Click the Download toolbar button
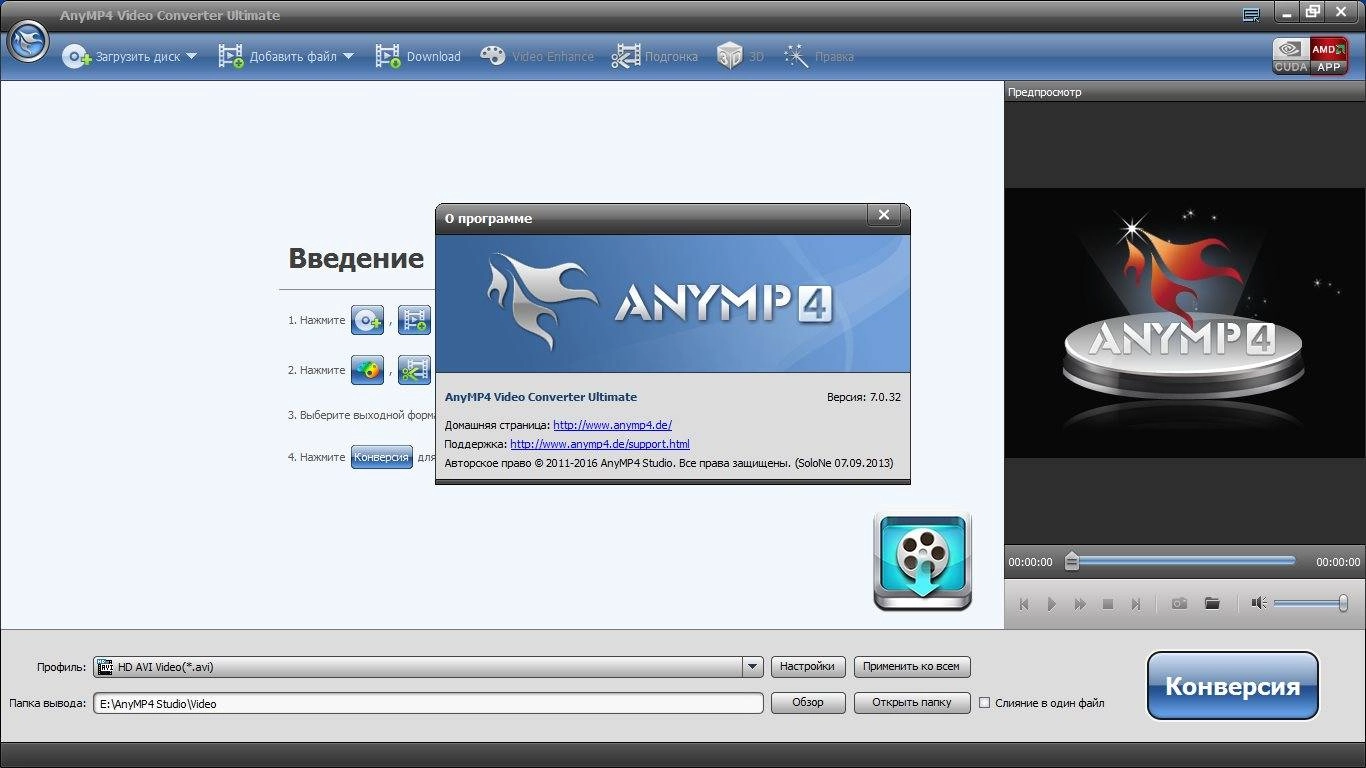The height and width of the screenshot is (768, 1366). [x=418, y=57]
